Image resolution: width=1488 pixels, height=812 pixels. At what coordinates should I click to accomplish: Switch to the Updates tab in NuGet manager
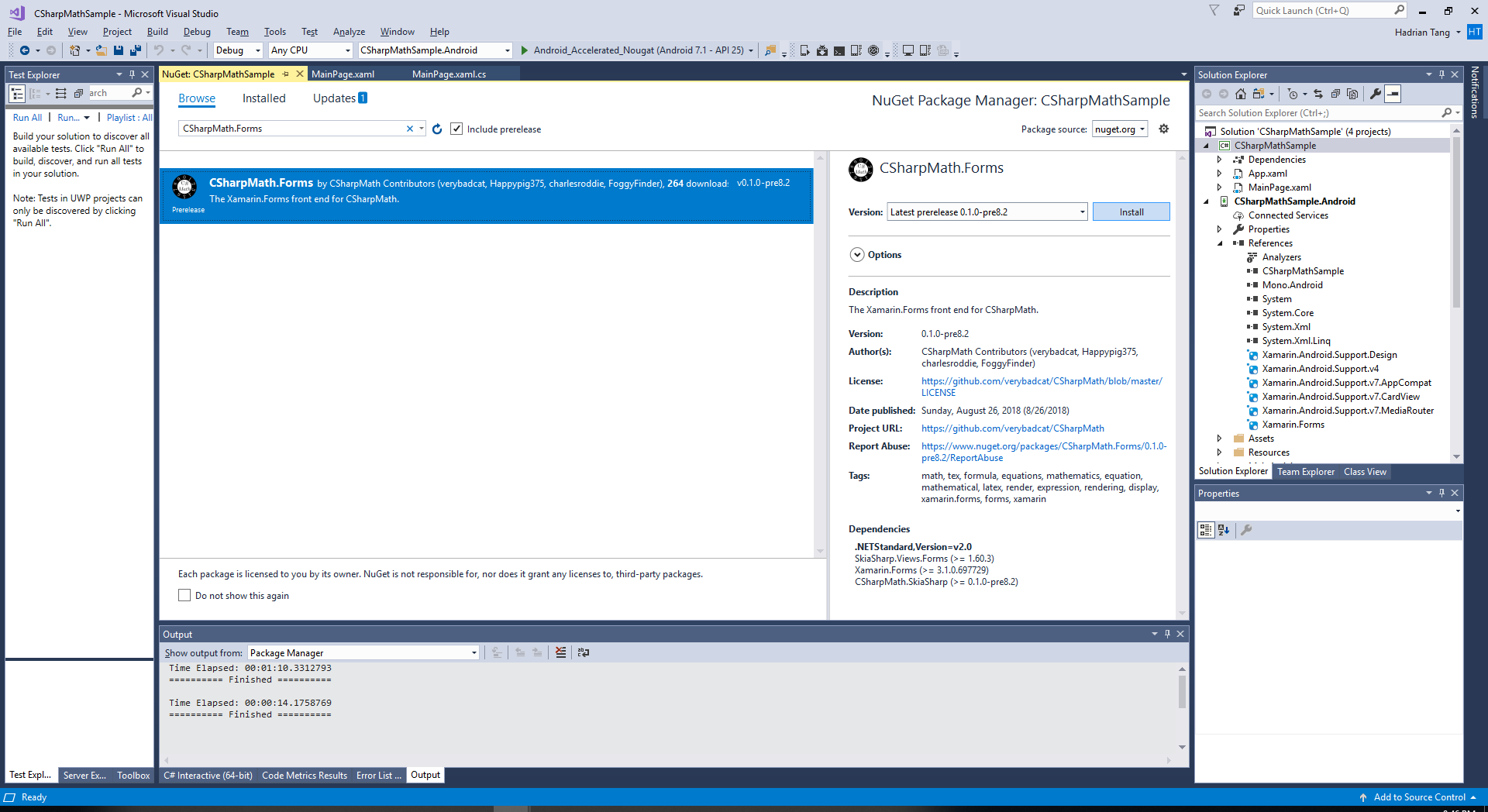pos(333,98)
